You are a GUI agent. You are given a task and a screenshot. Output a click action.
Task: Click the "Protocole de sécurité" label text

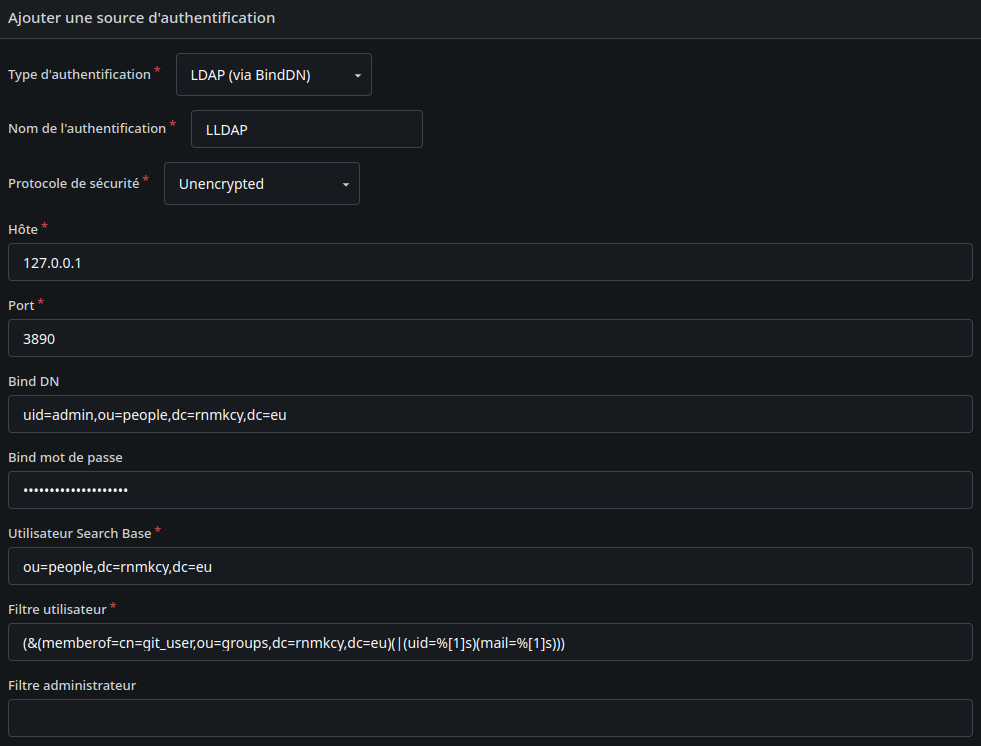[x=73, y=184]
